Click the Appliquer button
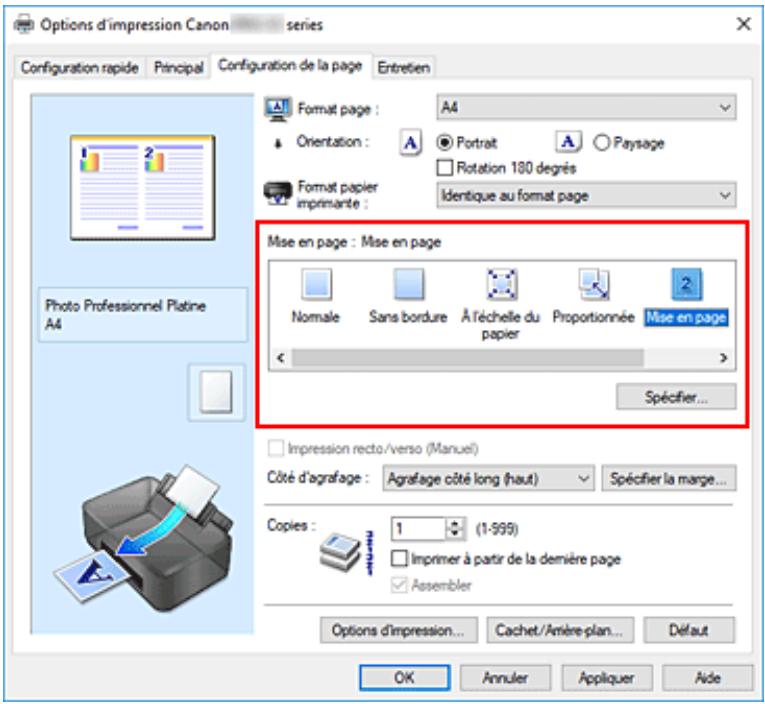765x704 pixels. pos(606,678)
